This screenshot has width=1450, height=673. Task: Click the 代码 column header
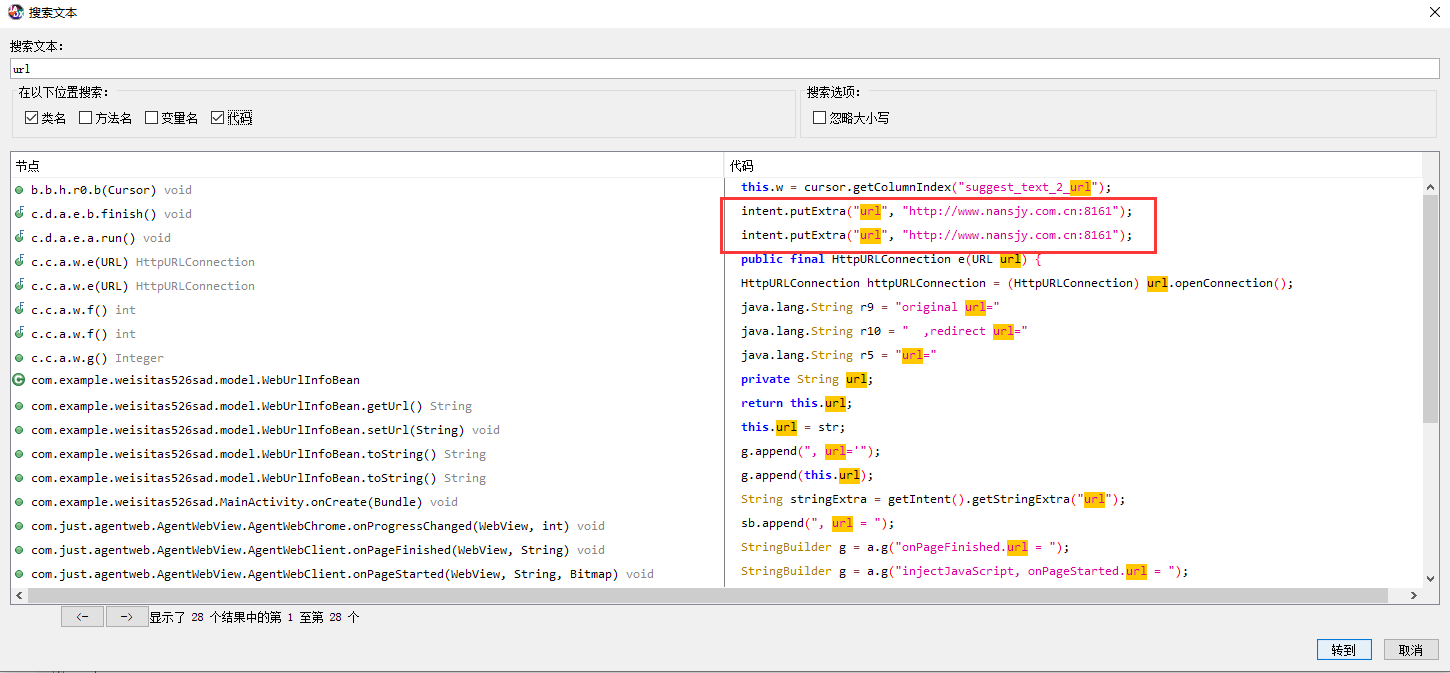coord(1073,165)
